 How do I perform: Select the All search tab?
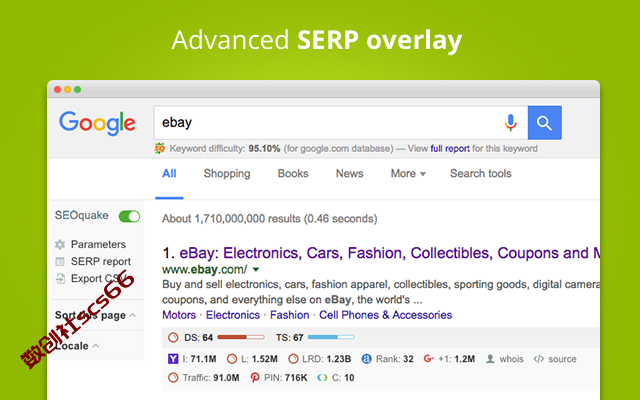169,173
